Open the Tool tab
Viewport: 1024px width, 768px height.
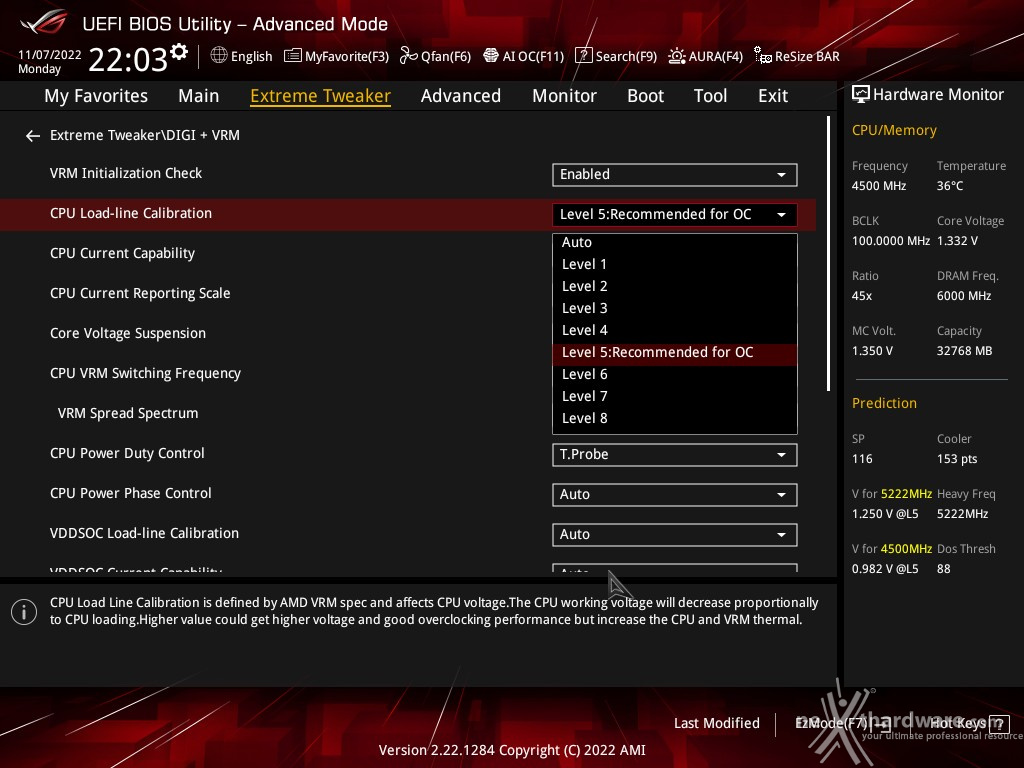tap(711, 96)
